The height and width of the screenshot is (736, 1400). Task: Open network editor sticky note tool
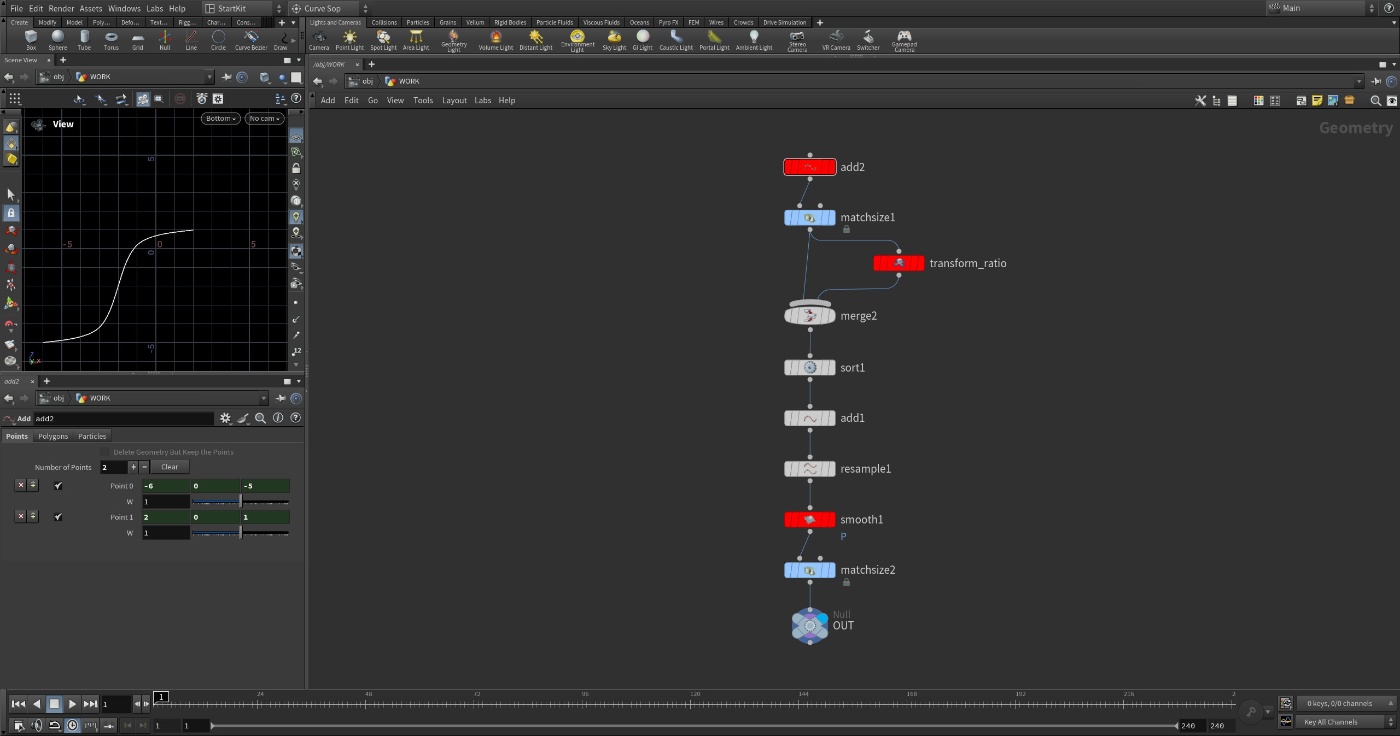coord(1317,100)
